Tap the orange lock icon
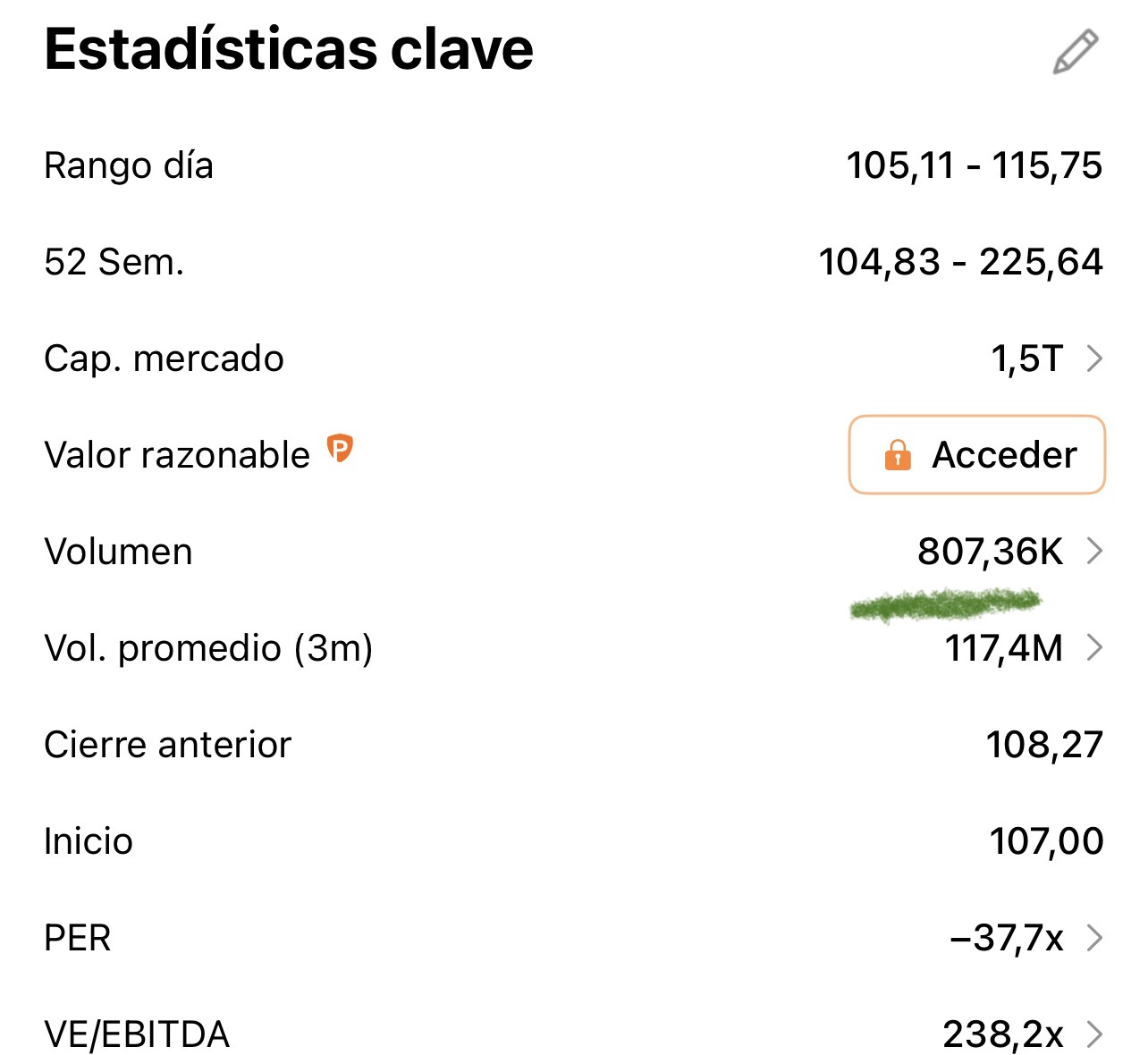 click(x=897, y=455)
